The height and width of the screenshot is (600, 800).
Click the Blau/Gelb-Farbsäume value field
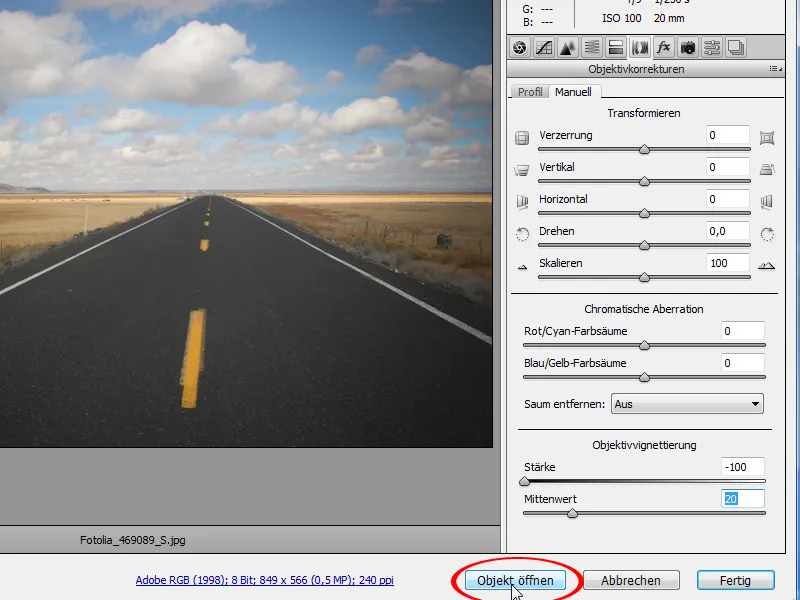point(743,363)
